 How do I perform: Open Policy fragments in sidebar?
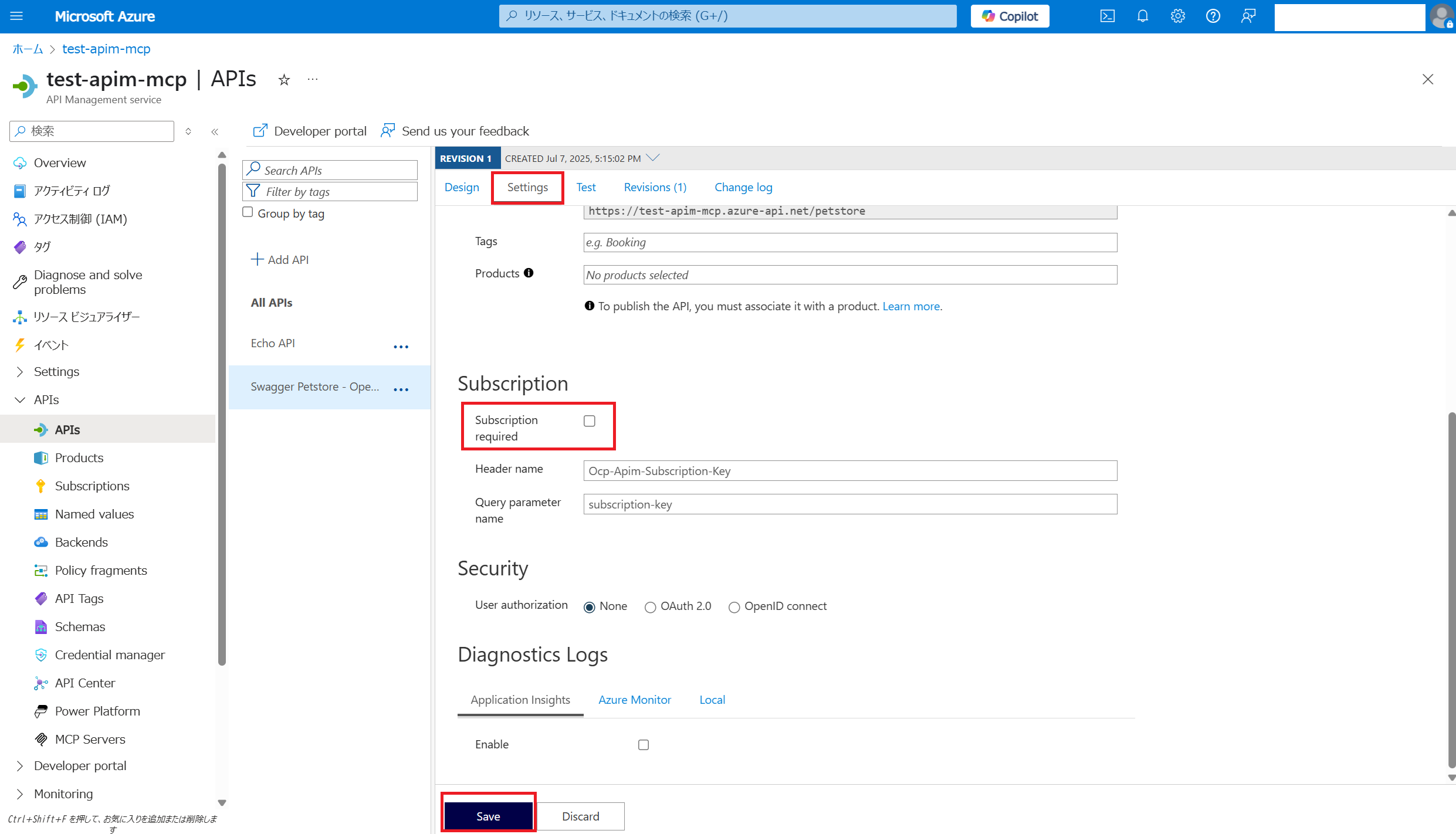[101, 570]
